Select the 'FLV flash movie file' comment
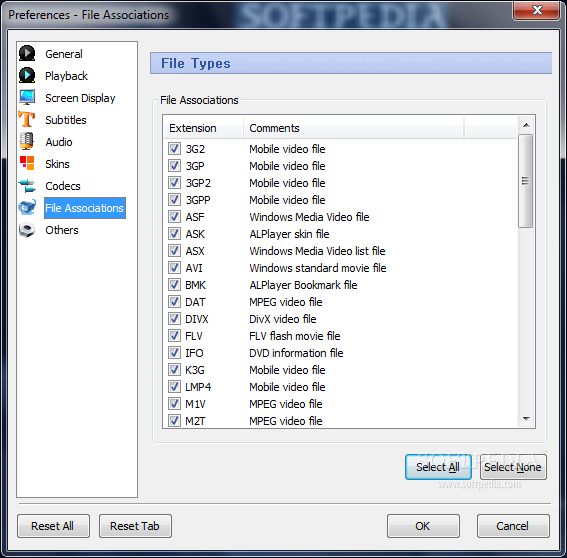Screen dimensions: 567x558 pyautogui.click(x=294, y=336)
